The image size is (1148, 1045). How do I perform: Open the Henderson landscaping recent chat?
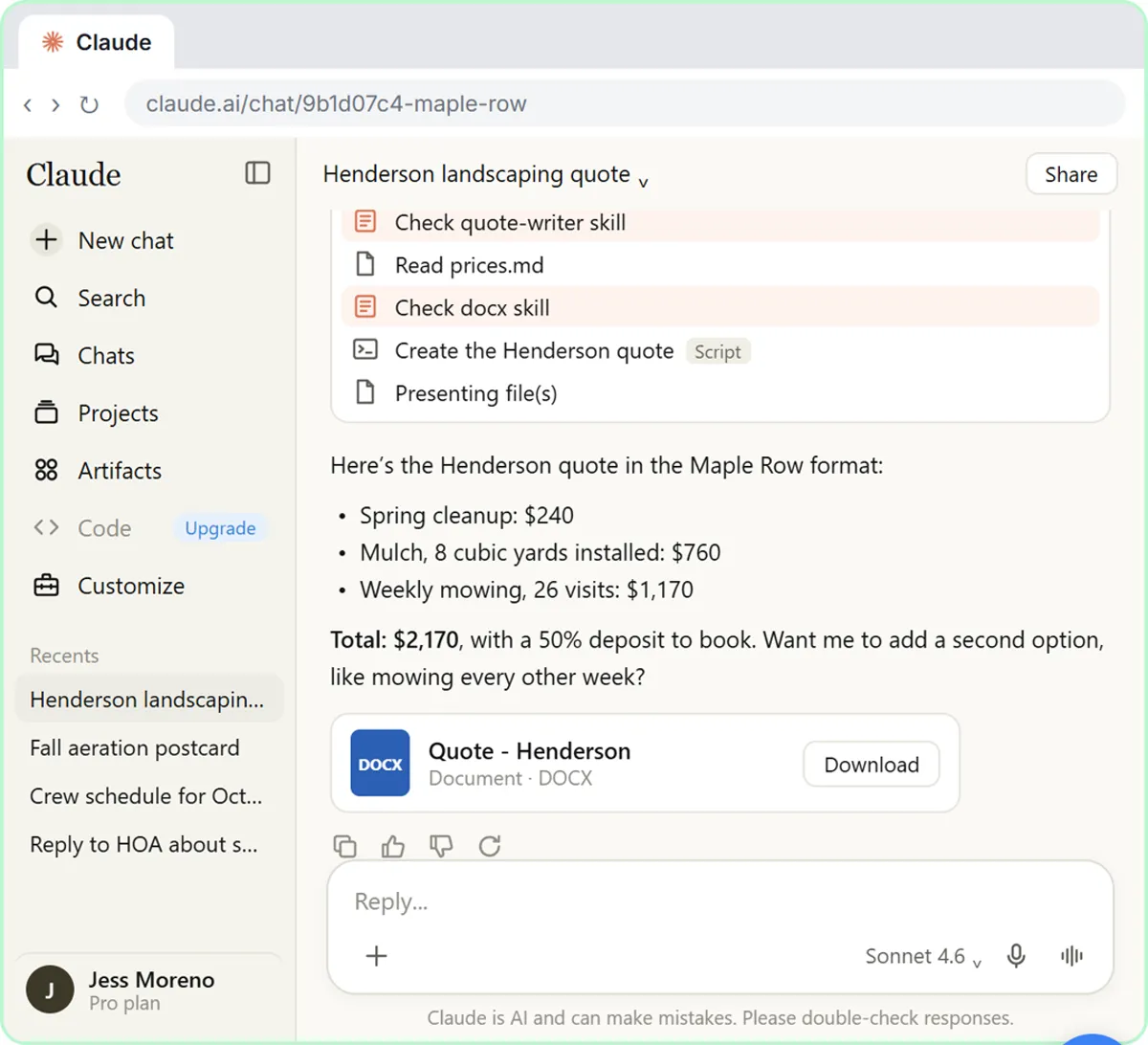[x=149, y=700]
